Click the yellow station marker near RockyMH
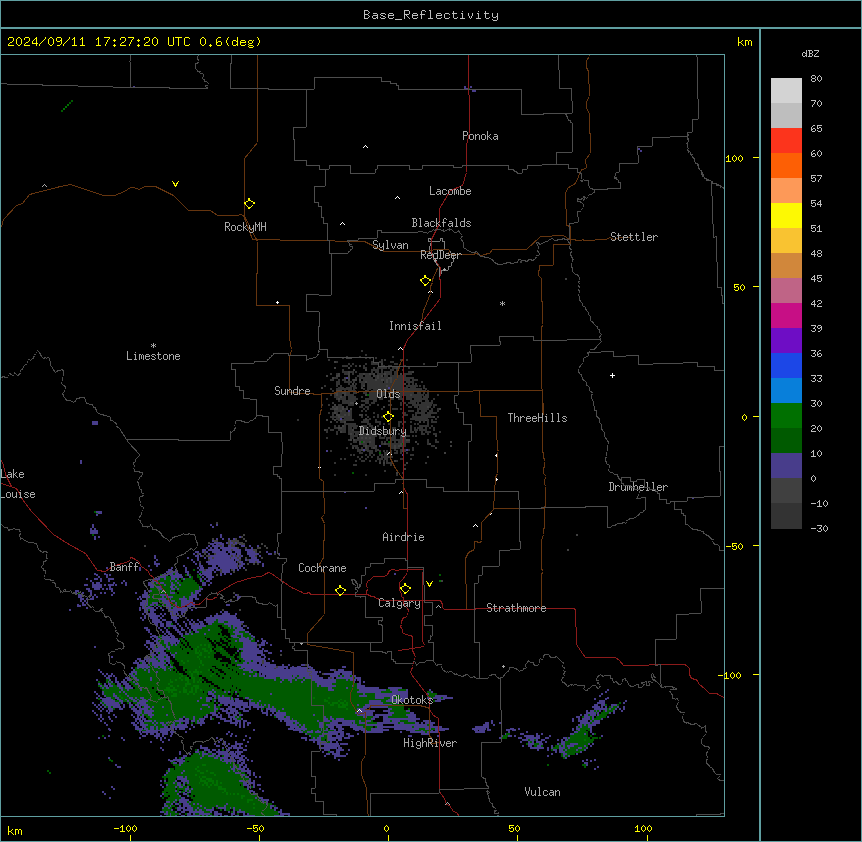This screenshot has width=862, height=842. pos(250,204)
